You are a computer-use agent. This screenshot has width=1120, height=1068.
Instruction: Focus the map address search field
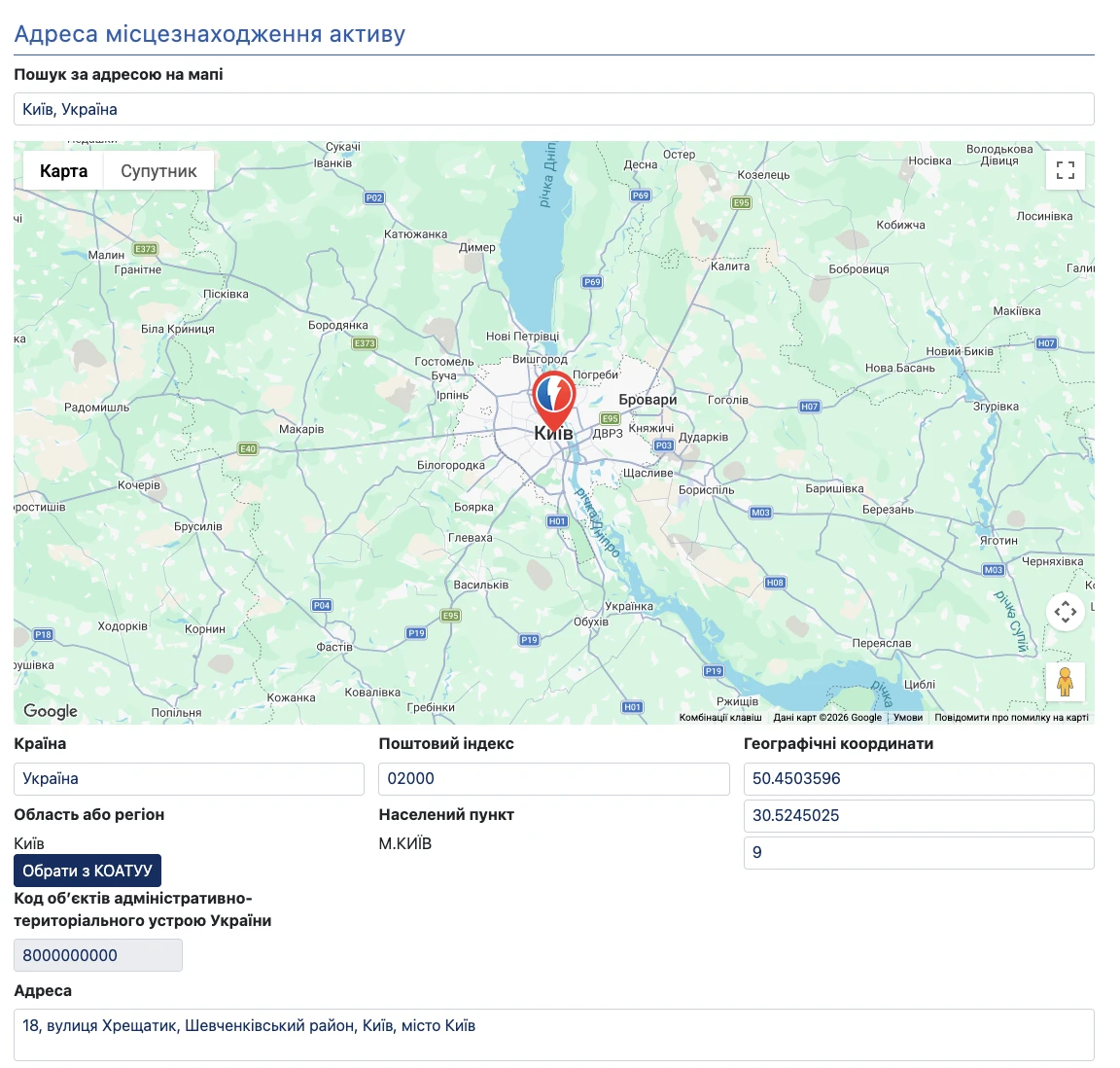[553, 109]
